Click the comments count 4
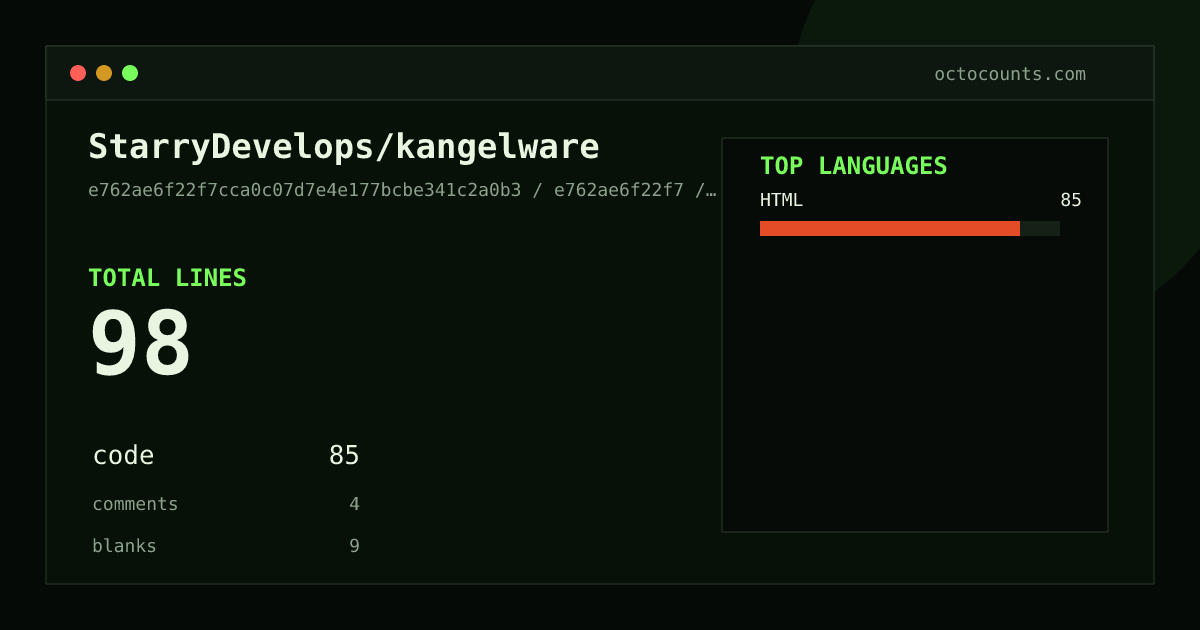This screenshot has height=630, width=1200. (x=354, y=504)
